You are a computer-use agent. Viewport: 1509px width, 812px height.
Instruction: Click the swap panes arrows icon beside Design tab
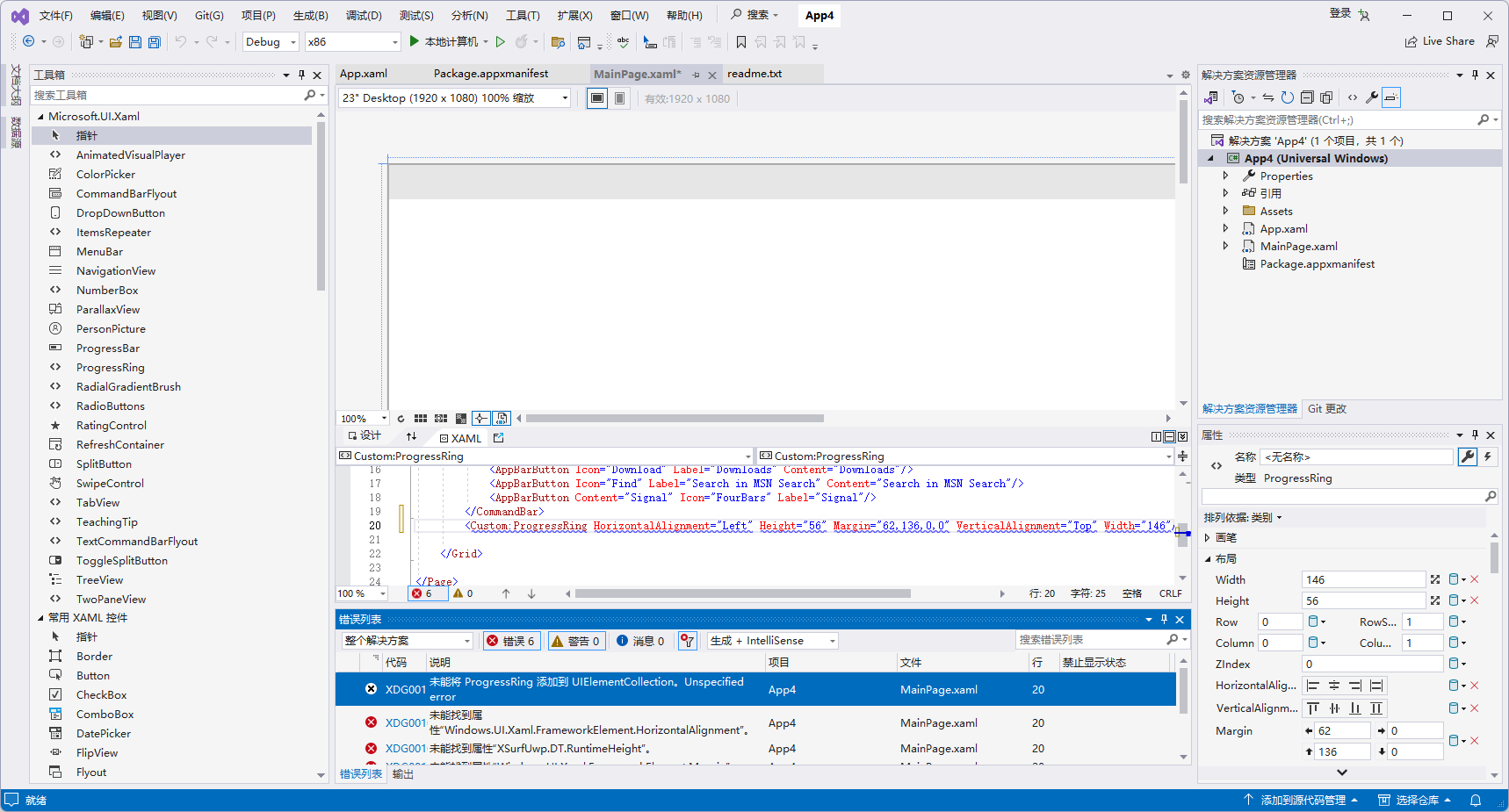coord(411,436)
